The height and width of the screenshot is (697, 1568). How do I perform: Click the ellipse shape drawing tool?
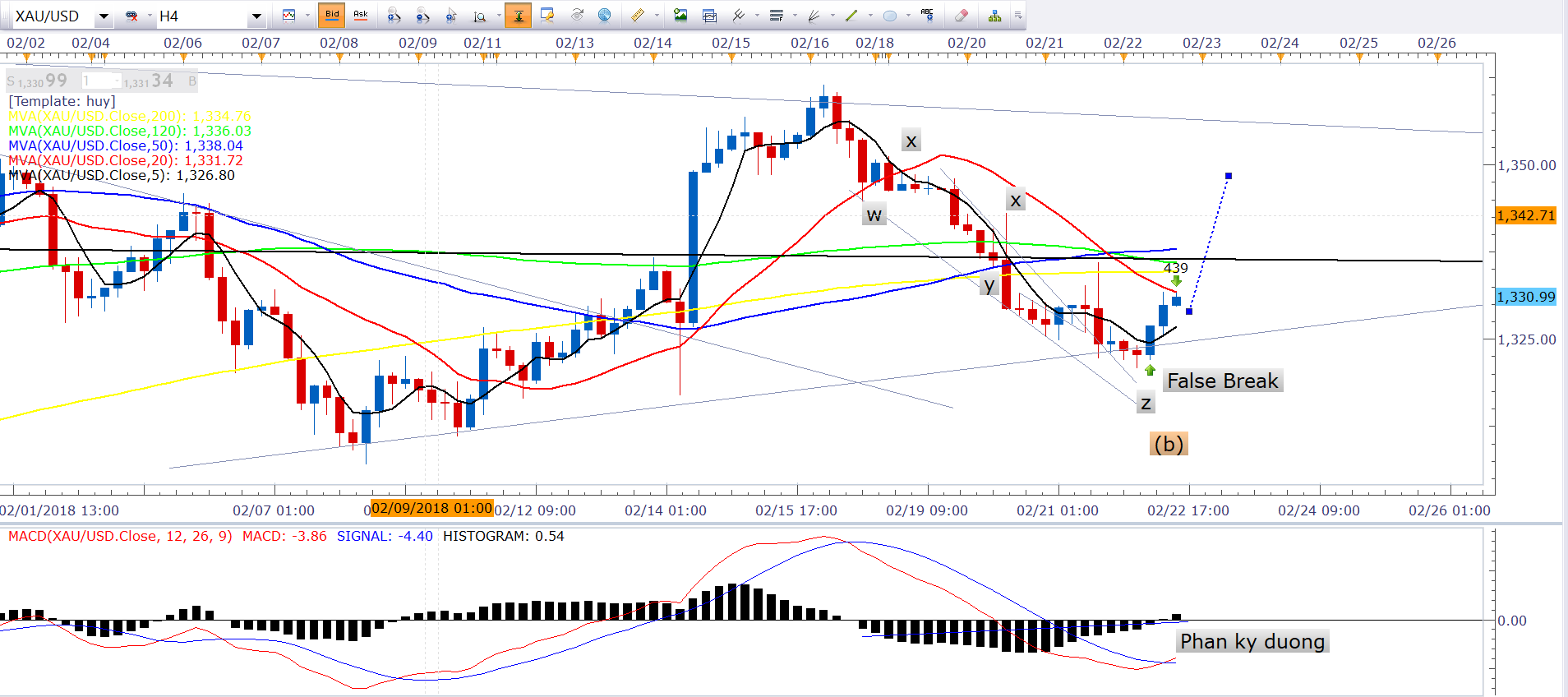coord(889,16)
